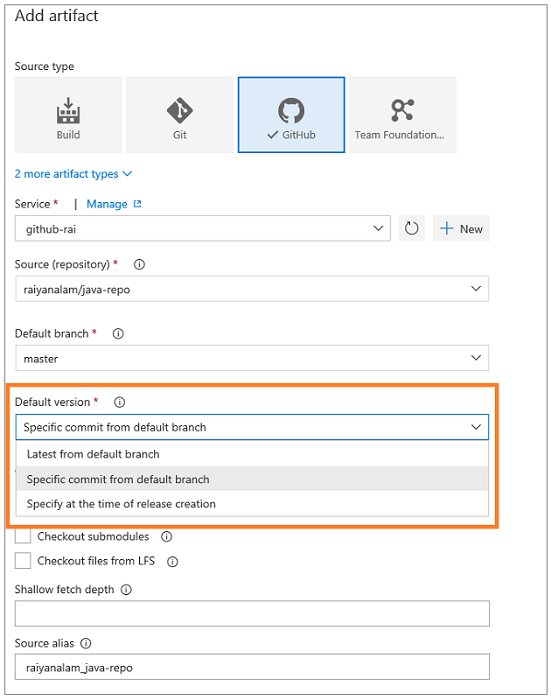Select Specify at the time of release creation

click(x=252, y=504)
